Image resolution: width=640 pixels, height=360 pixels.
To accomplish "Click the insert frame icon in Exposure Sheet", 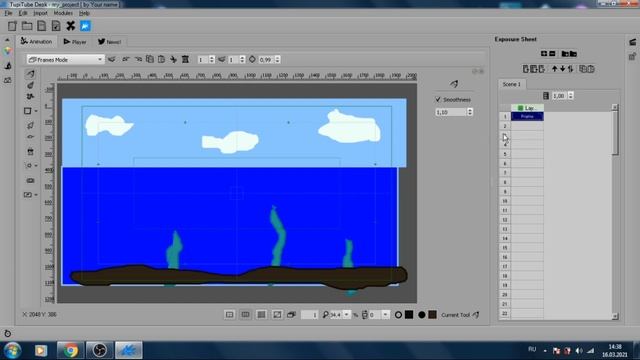I will pyautogui.click(x=526, y=69).
